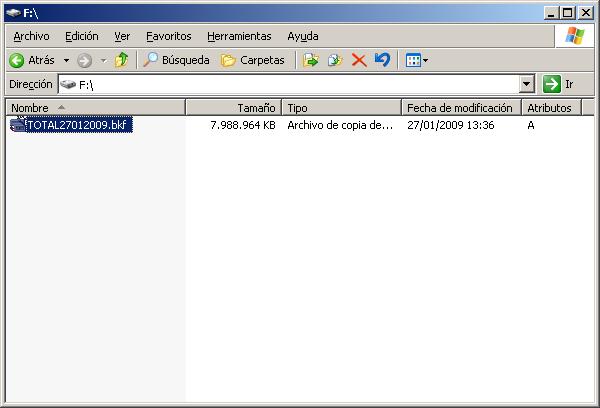This screenshot has width=600, height=408.
Task: Click the Move To folder icon
Action: (x=311, y=60)
